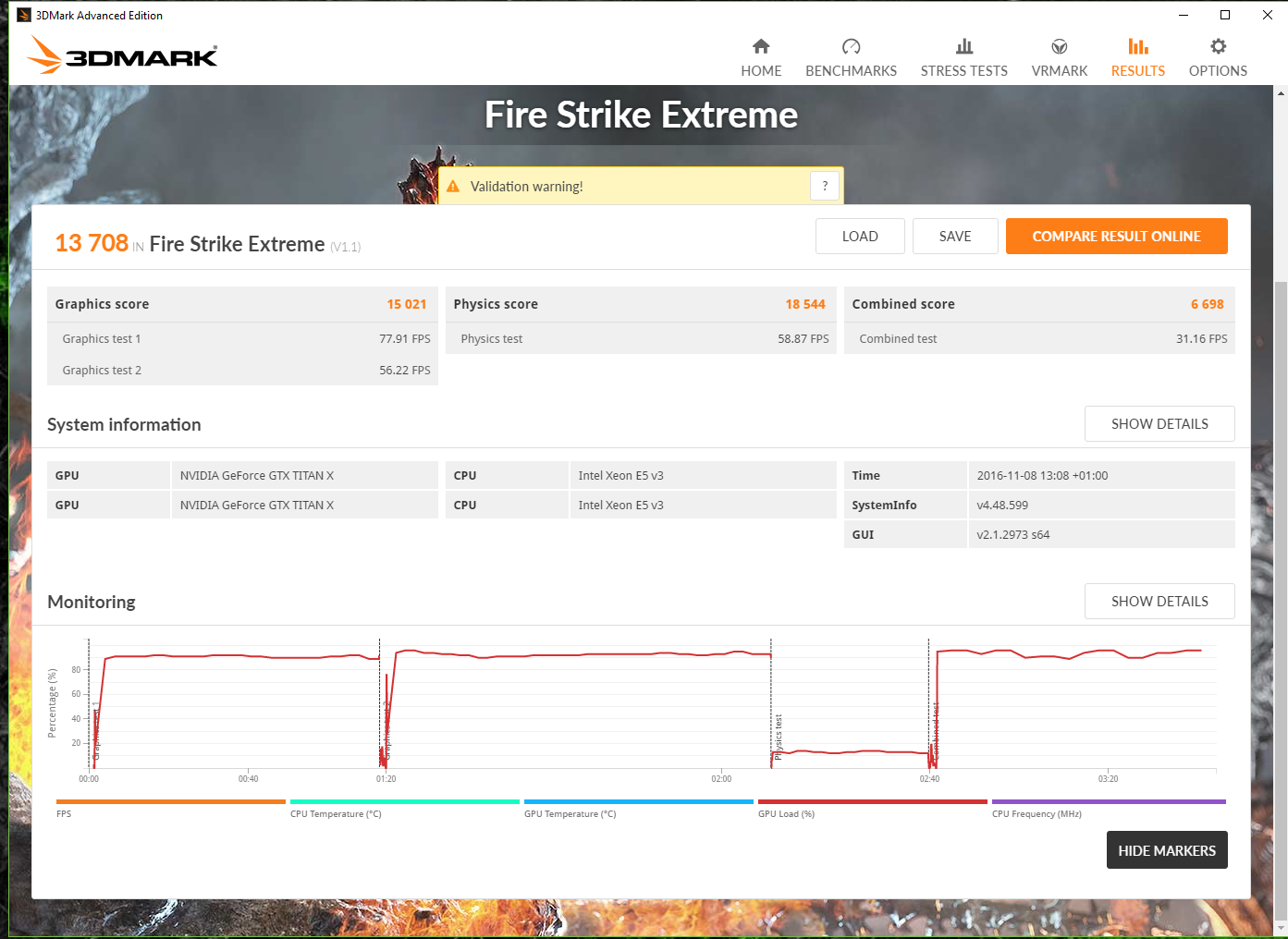
Task: Maximize the 3DMark window
Action: pyautogui.click(x=1225, y=15)
